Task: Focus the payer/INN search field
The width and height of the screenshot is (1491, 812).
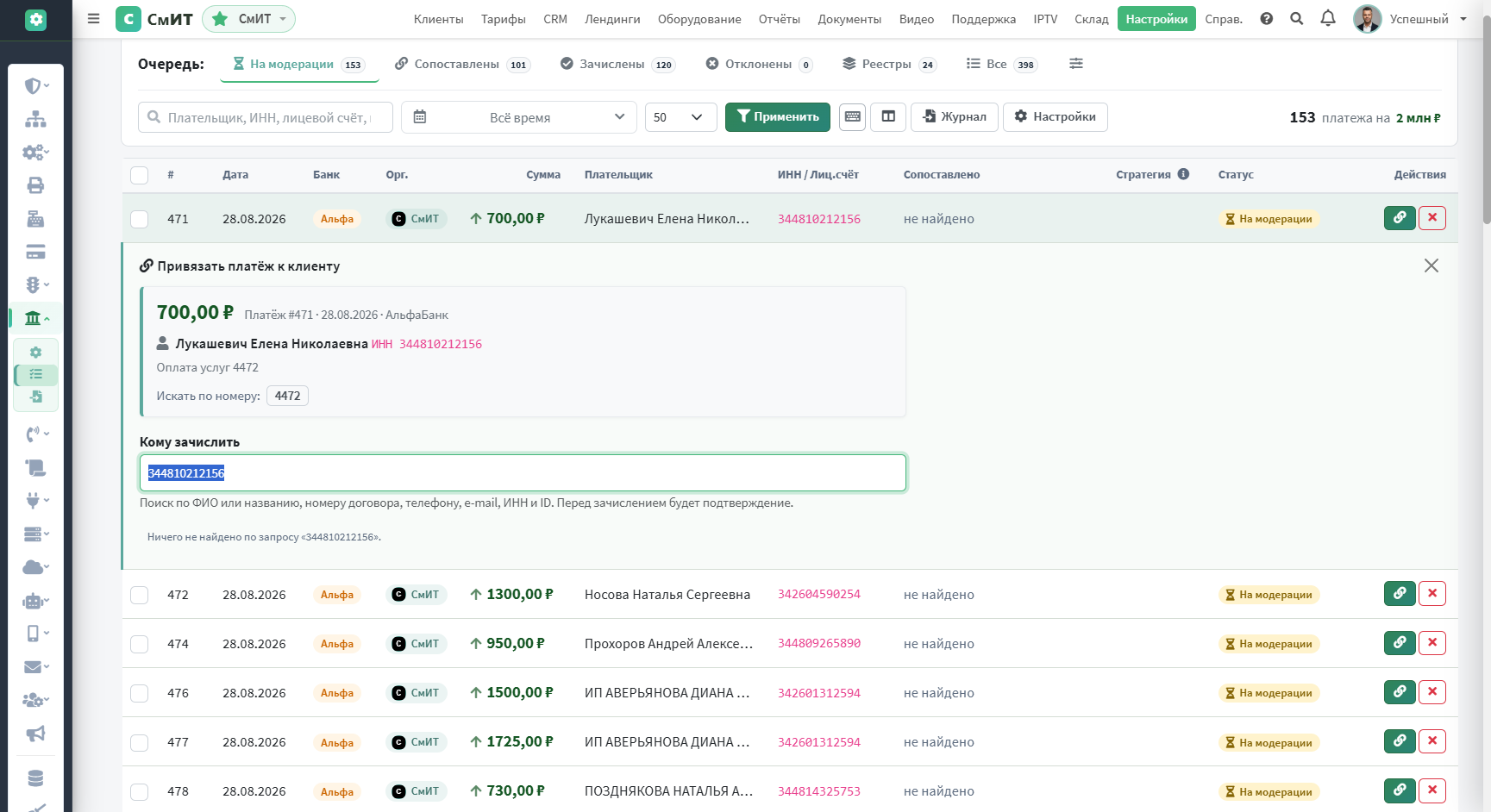Action: [266, 117]
